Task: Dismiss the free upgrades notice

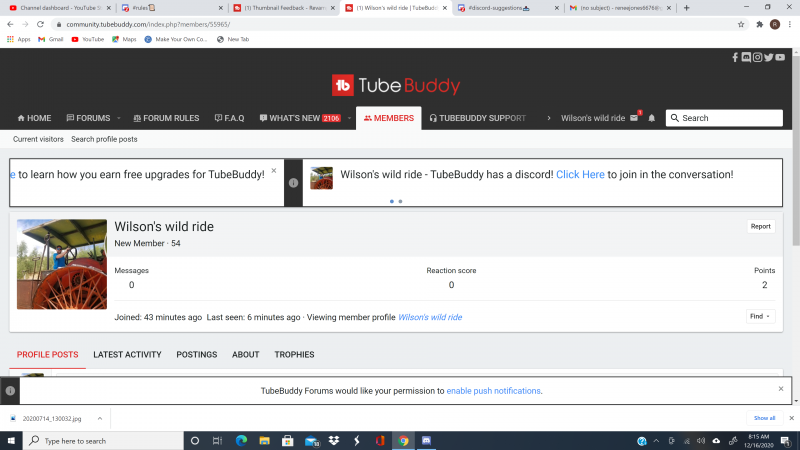Action: [x=274, y=170]
